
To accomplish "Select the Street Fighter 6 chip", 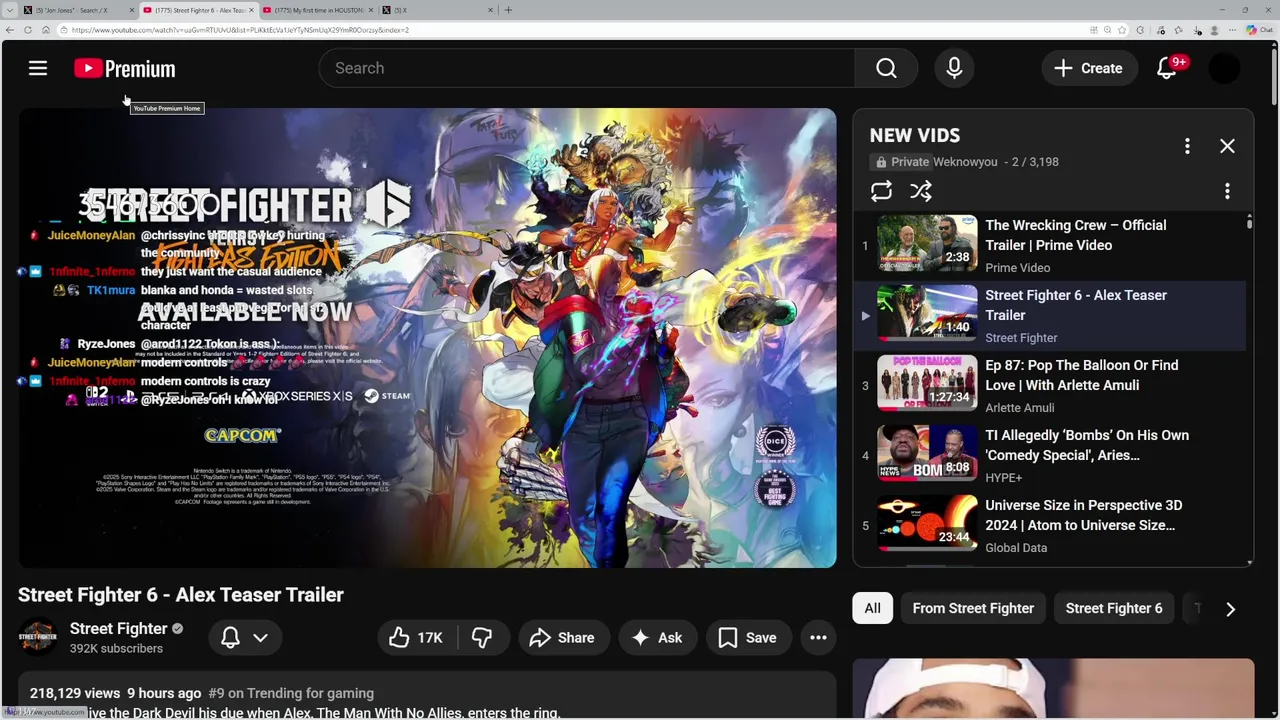I will (x=1114, y=608).
